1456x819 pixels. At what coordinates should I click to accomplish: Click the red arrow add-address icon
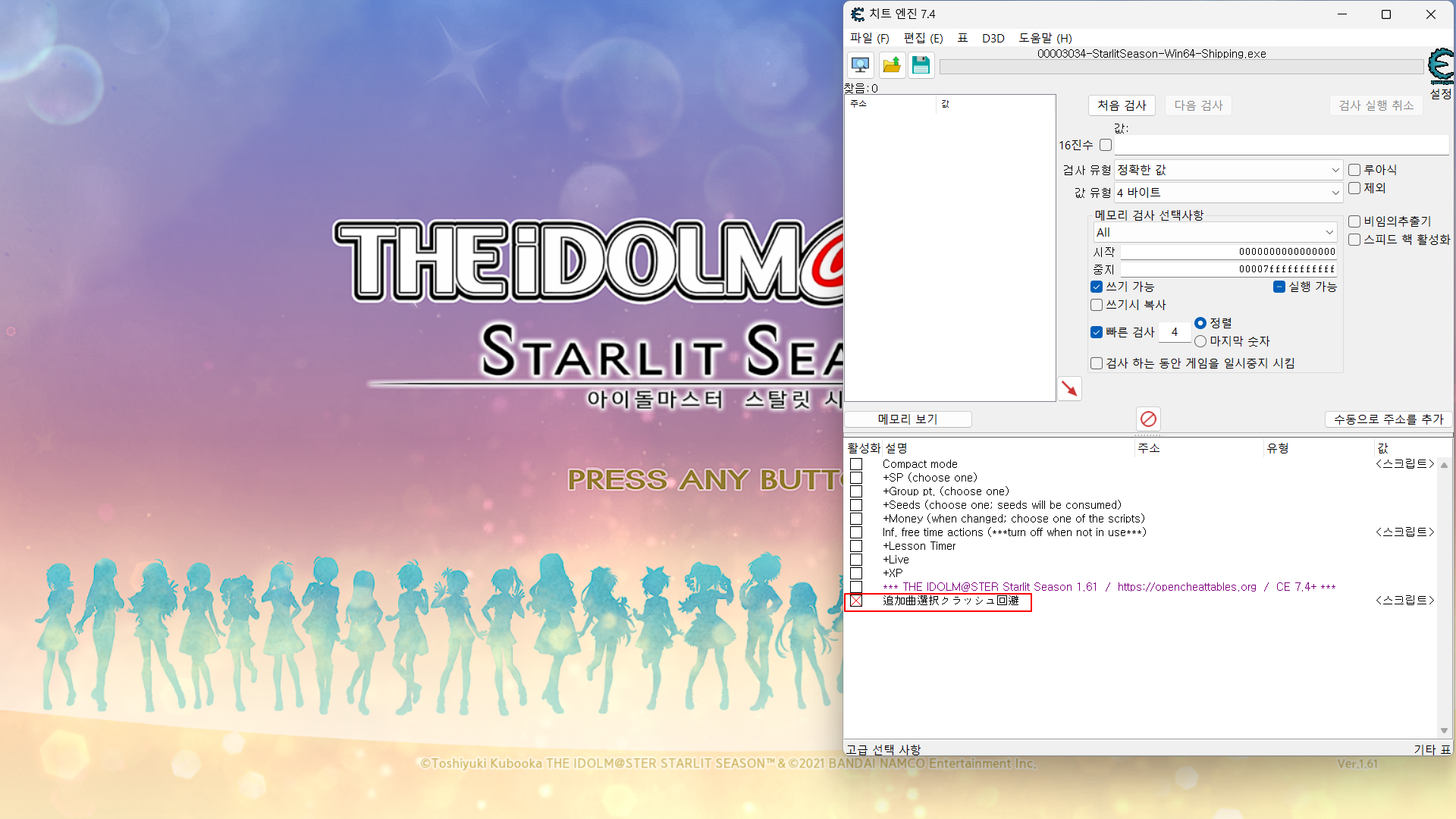1069,389
